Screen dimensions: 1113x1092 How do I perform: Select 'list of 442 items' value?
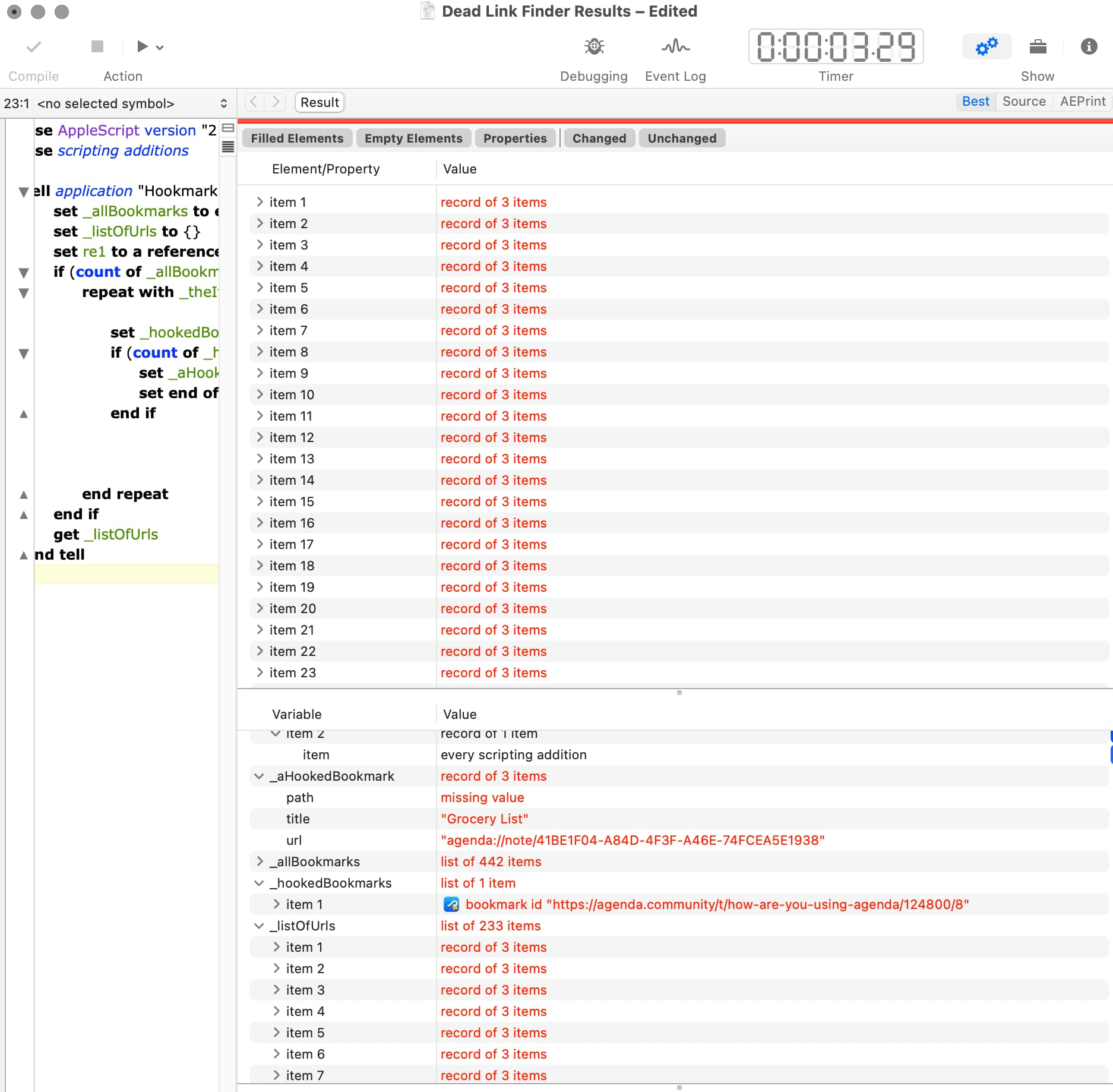pos(491,861)
